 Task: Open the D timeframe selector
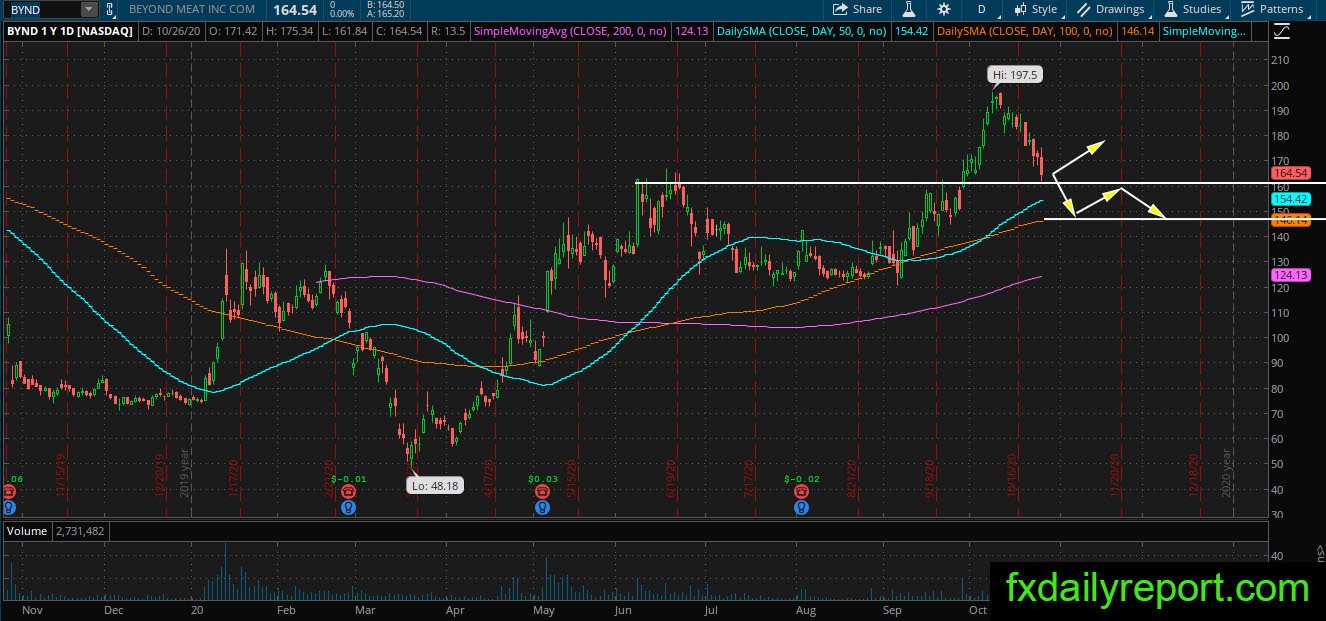tap(981, 9)
